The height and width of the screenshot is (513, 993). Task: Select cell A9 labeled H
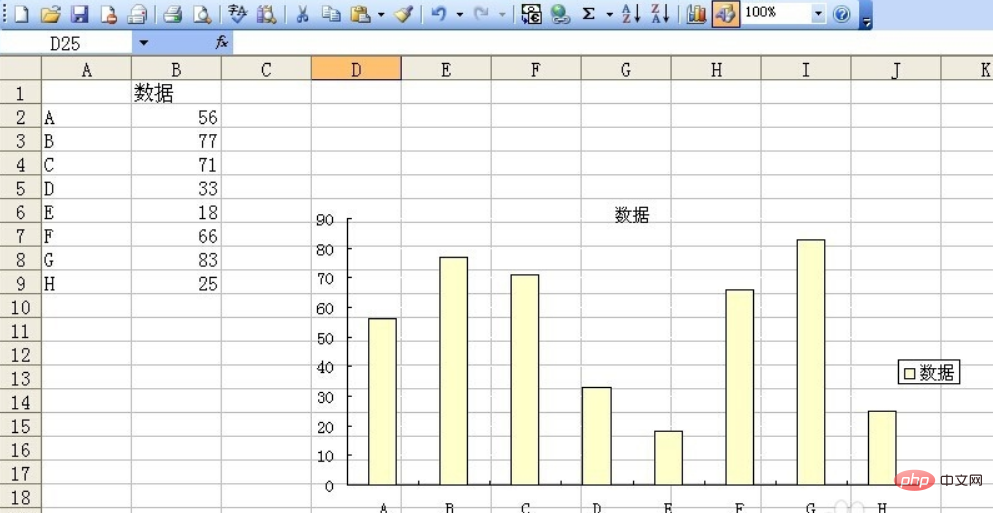click(87, 282)
